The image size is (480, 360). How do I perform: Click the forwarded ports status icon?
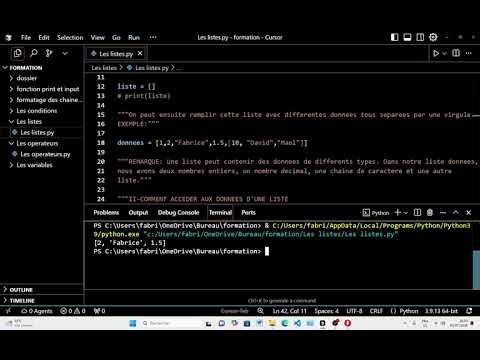tap(99, 311)
